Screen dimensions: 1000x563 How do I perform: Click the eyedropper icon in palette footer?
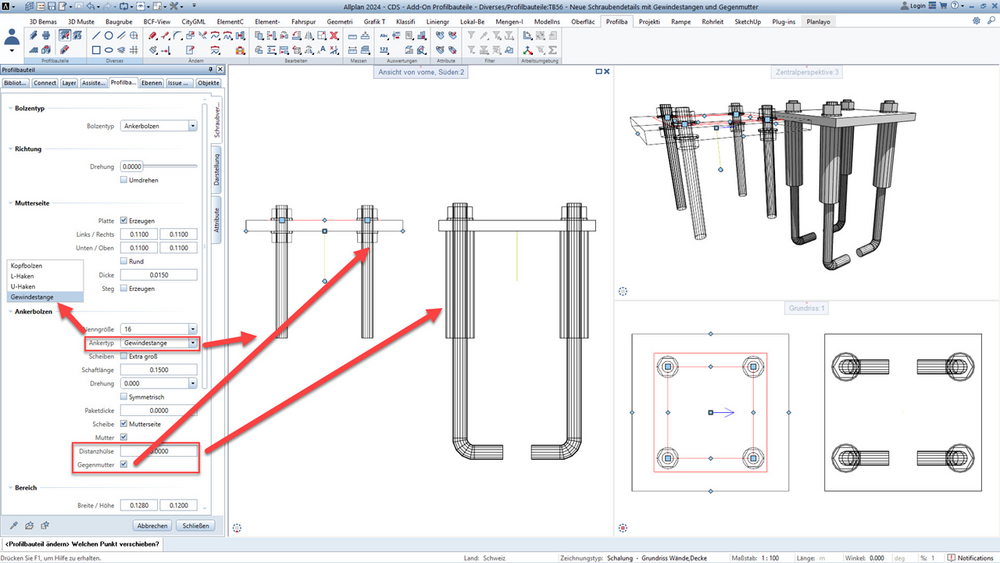[13, 526]
